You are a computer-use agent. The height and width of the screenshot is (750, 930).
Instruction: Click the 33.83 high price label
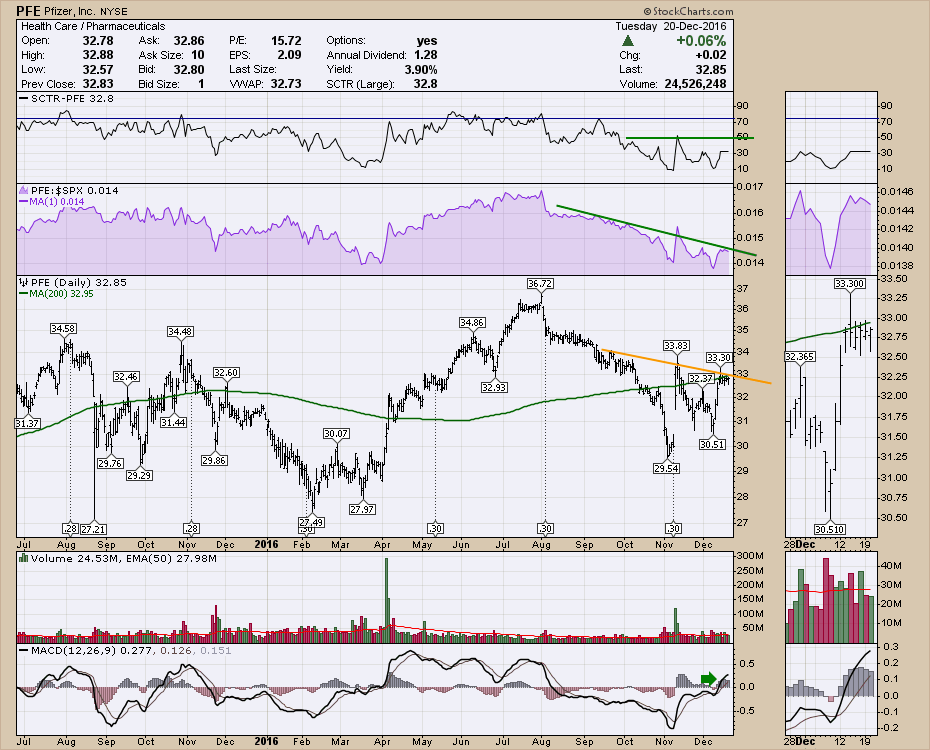point(676,345)
